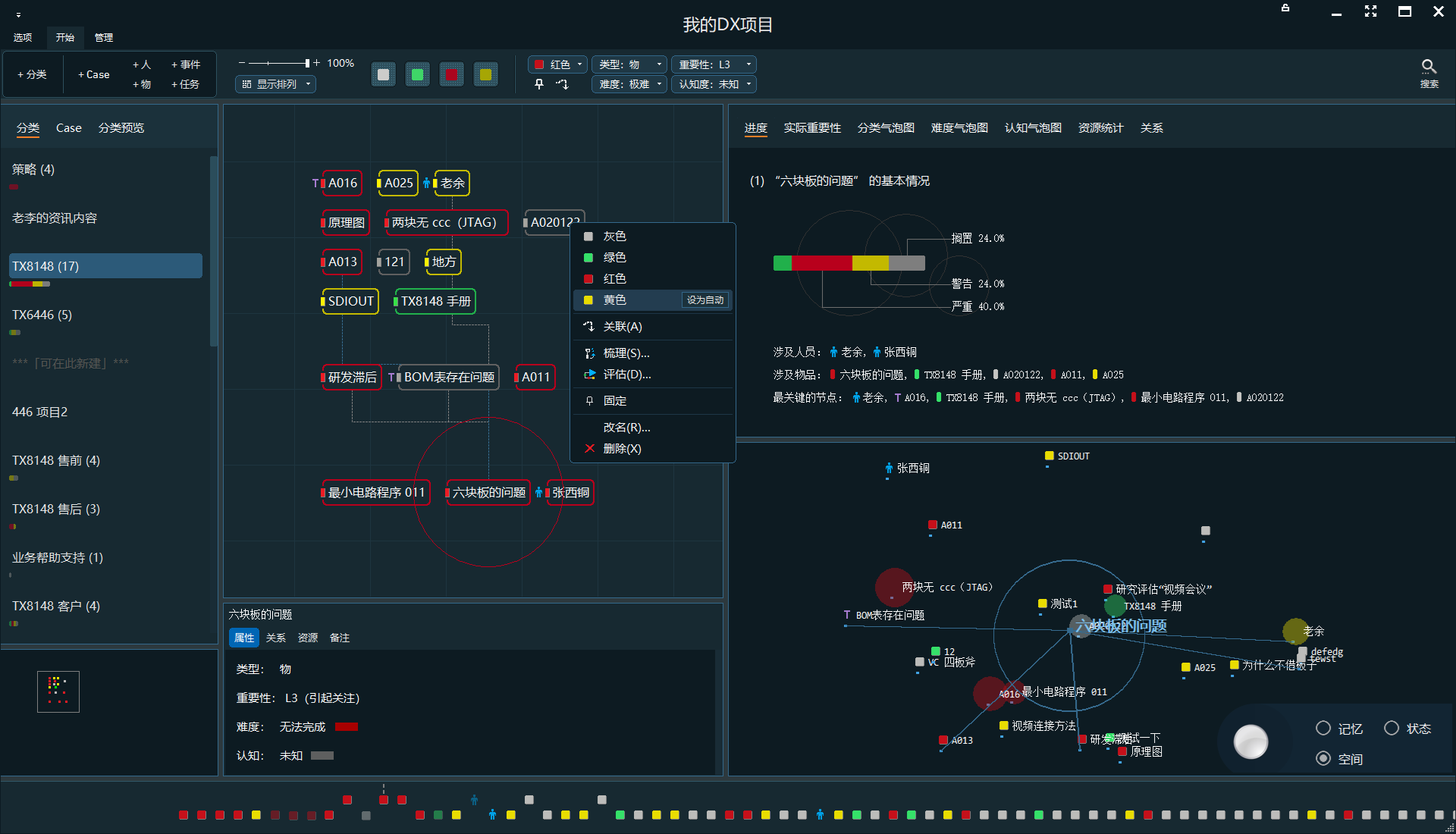Click the zoom in plus icon
The width and height of the screenshot is (1456, 834).
point(316,63)
